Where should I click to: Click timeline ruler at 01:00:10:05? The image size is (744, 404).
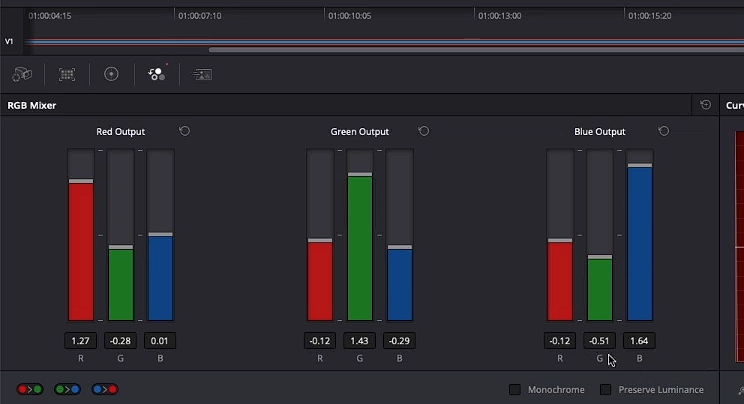(x=350, y=16)
